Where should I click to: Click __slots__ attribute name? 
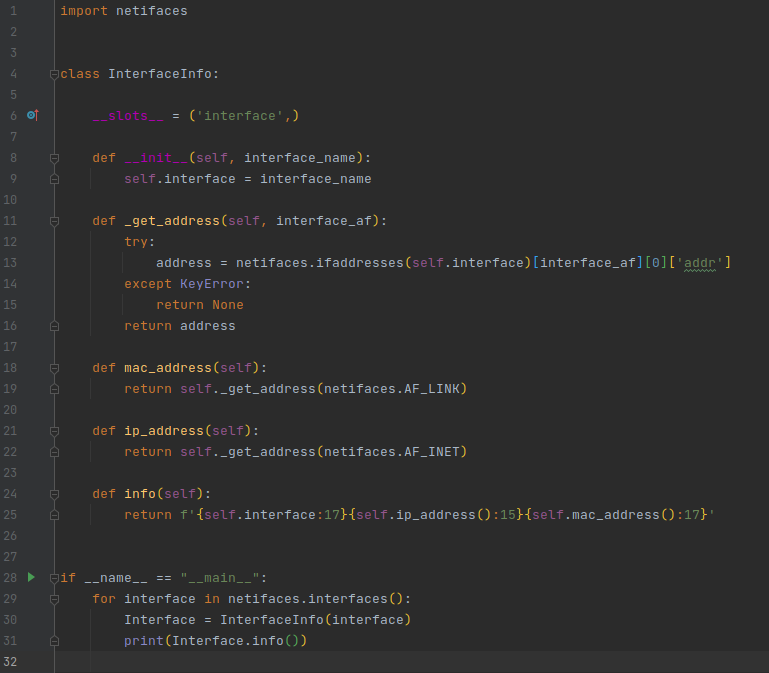pos(128,116)
